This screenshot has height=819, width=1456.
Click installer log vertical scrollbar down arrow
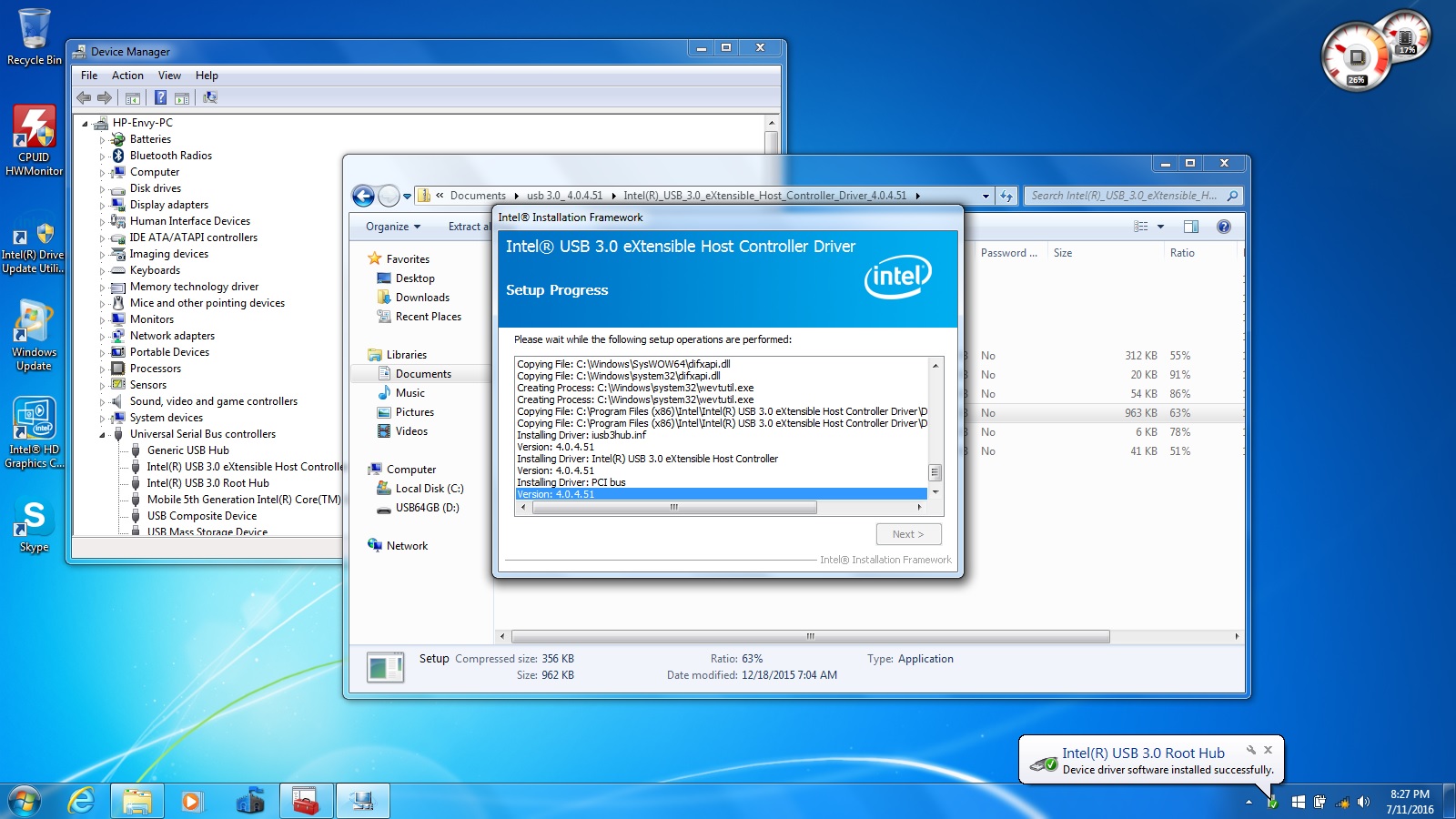pyautogui.click(x=935, y=492)
